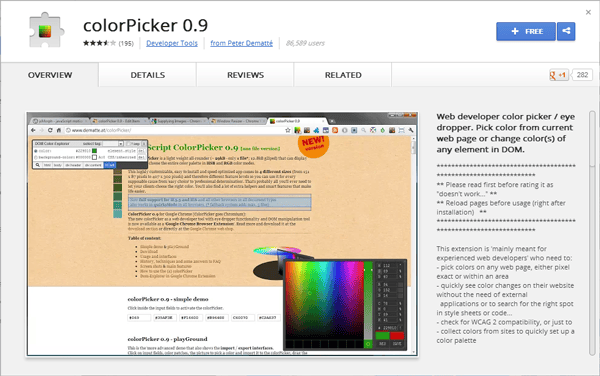The height and width of the screenshot is (376, 600).
Task: Open the Developer Tools category link
Action: [x=172, y=43]
